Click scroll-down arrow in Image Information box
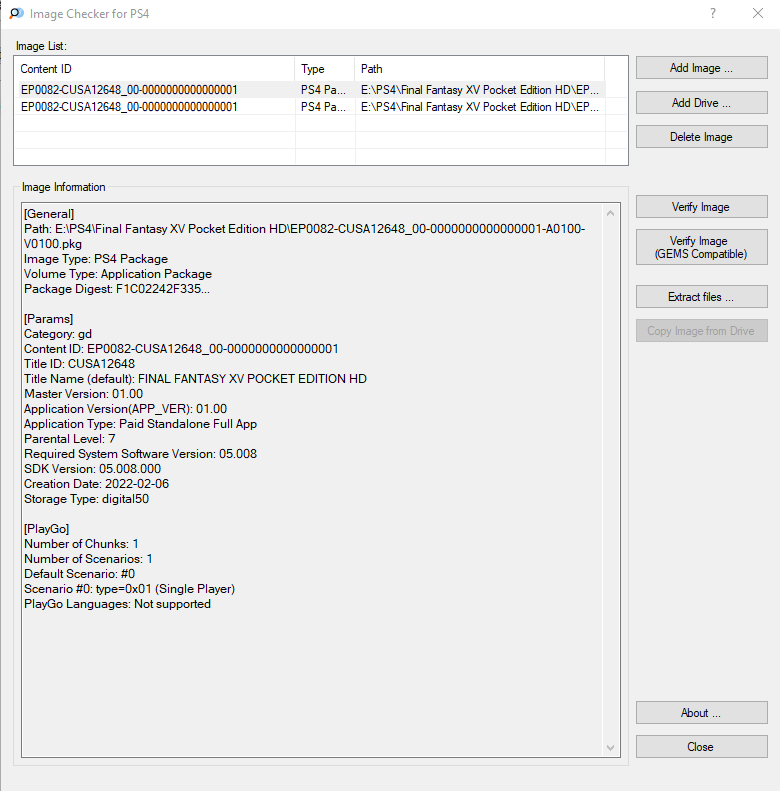 610,748
